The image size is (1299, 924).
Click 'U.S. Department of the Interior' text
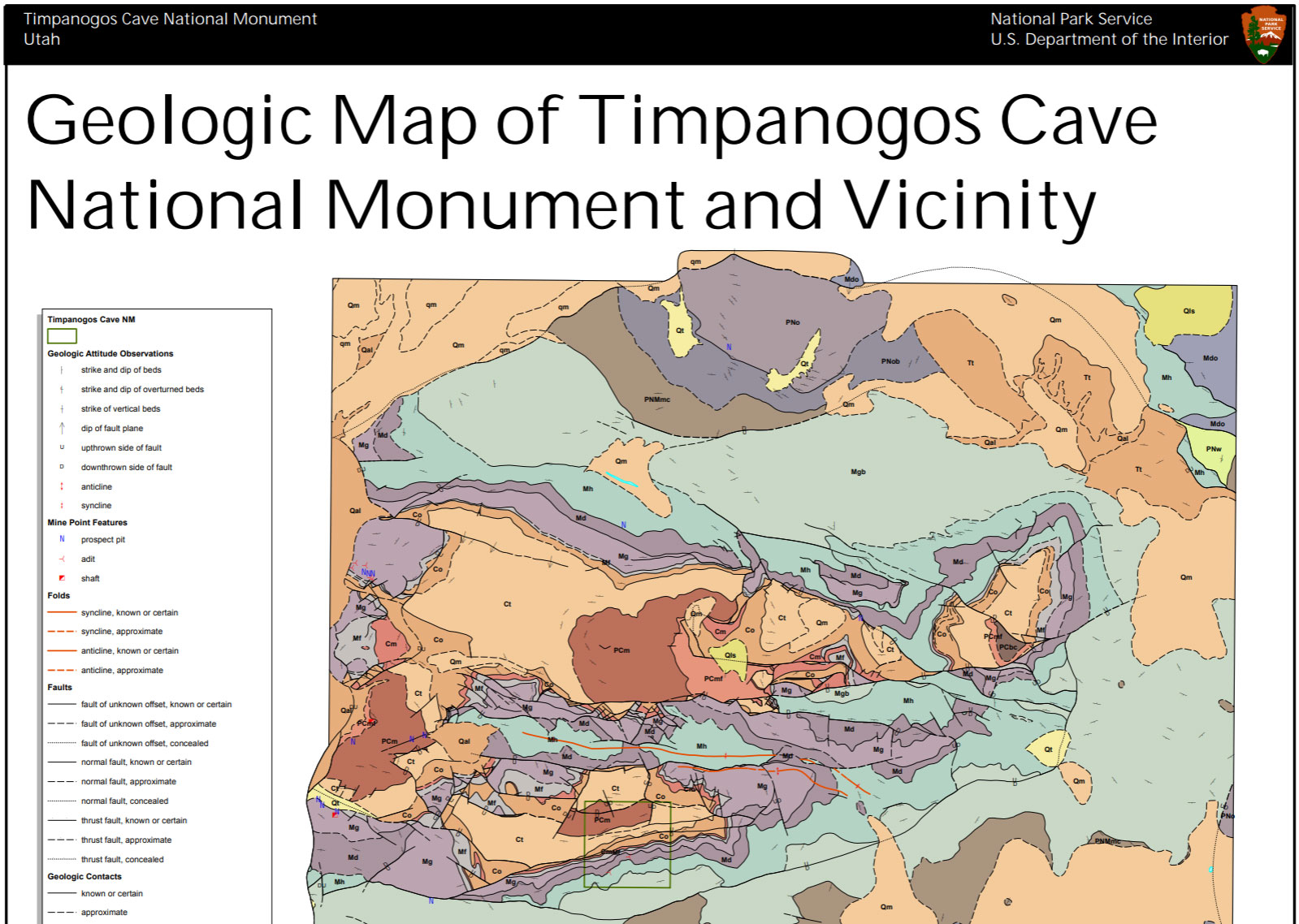point(1109,39)
